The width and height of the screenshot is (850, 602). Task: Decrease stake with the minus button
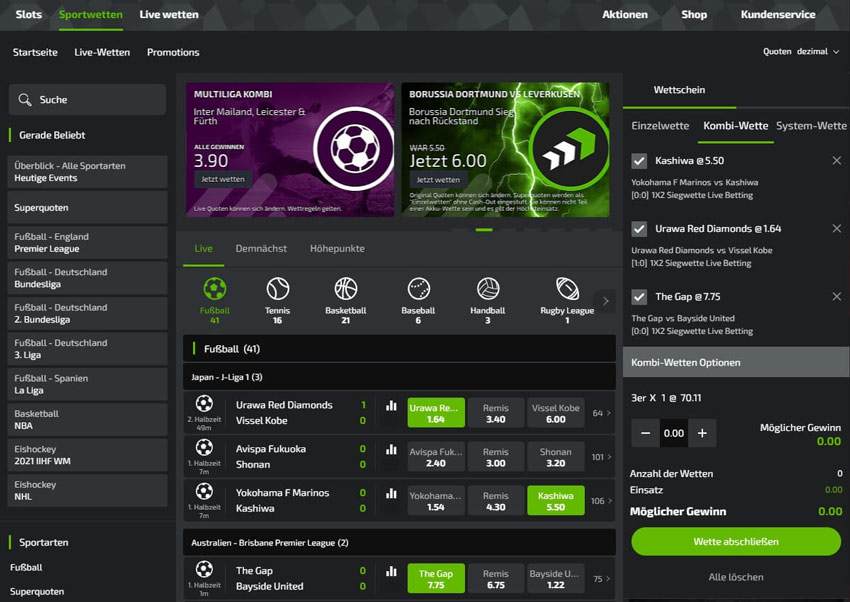click(x=646, y=433)
